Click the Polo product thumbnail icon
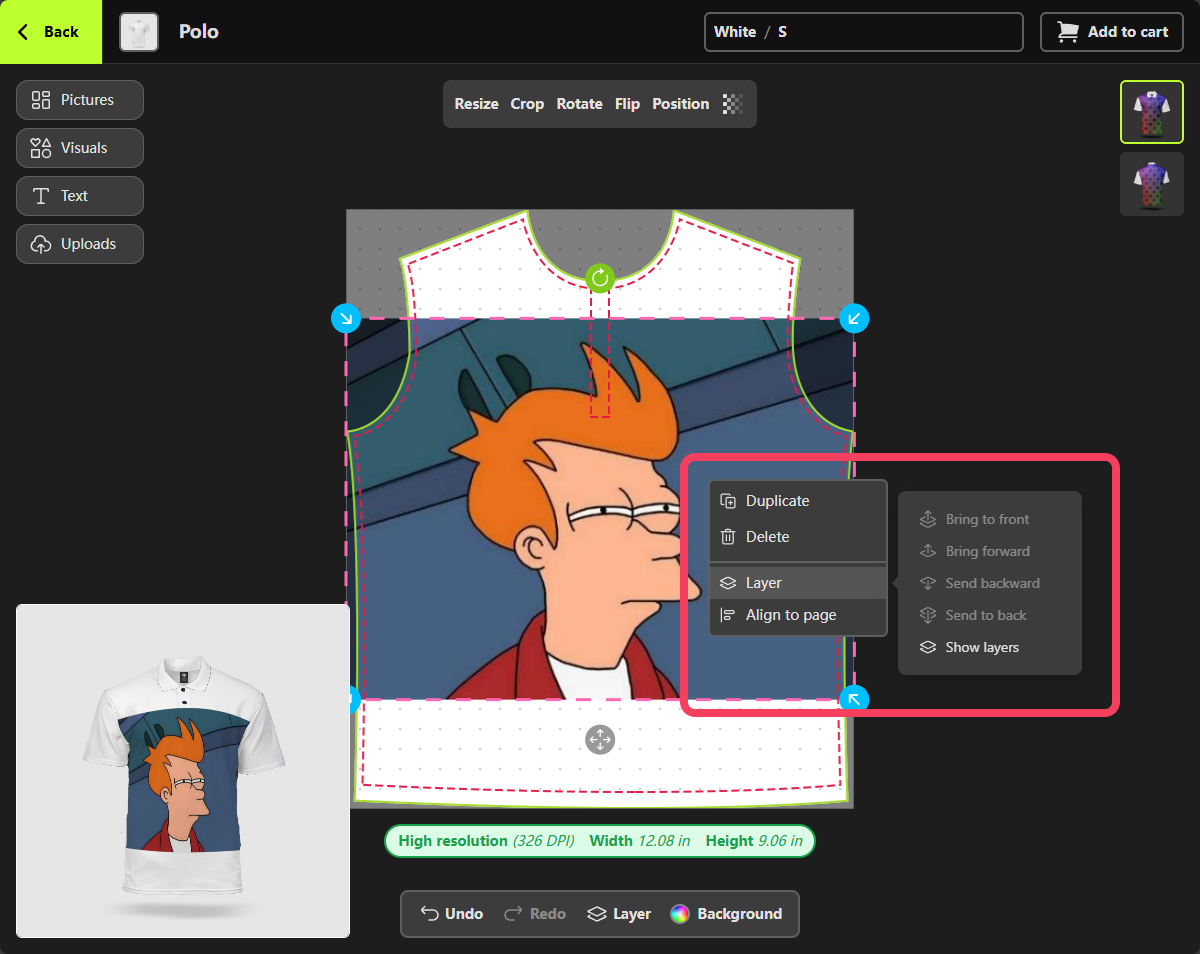Screen dimensions: 1200x954 pyautogui.click(x=139, y=32)
